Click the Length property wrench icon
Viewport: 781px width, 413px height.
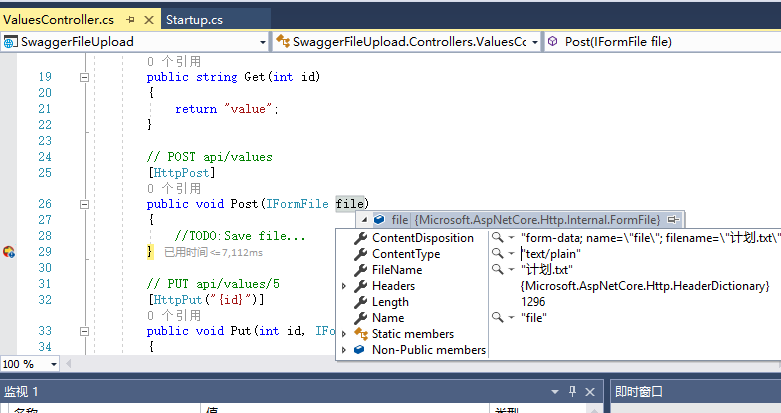pos(360,302)
